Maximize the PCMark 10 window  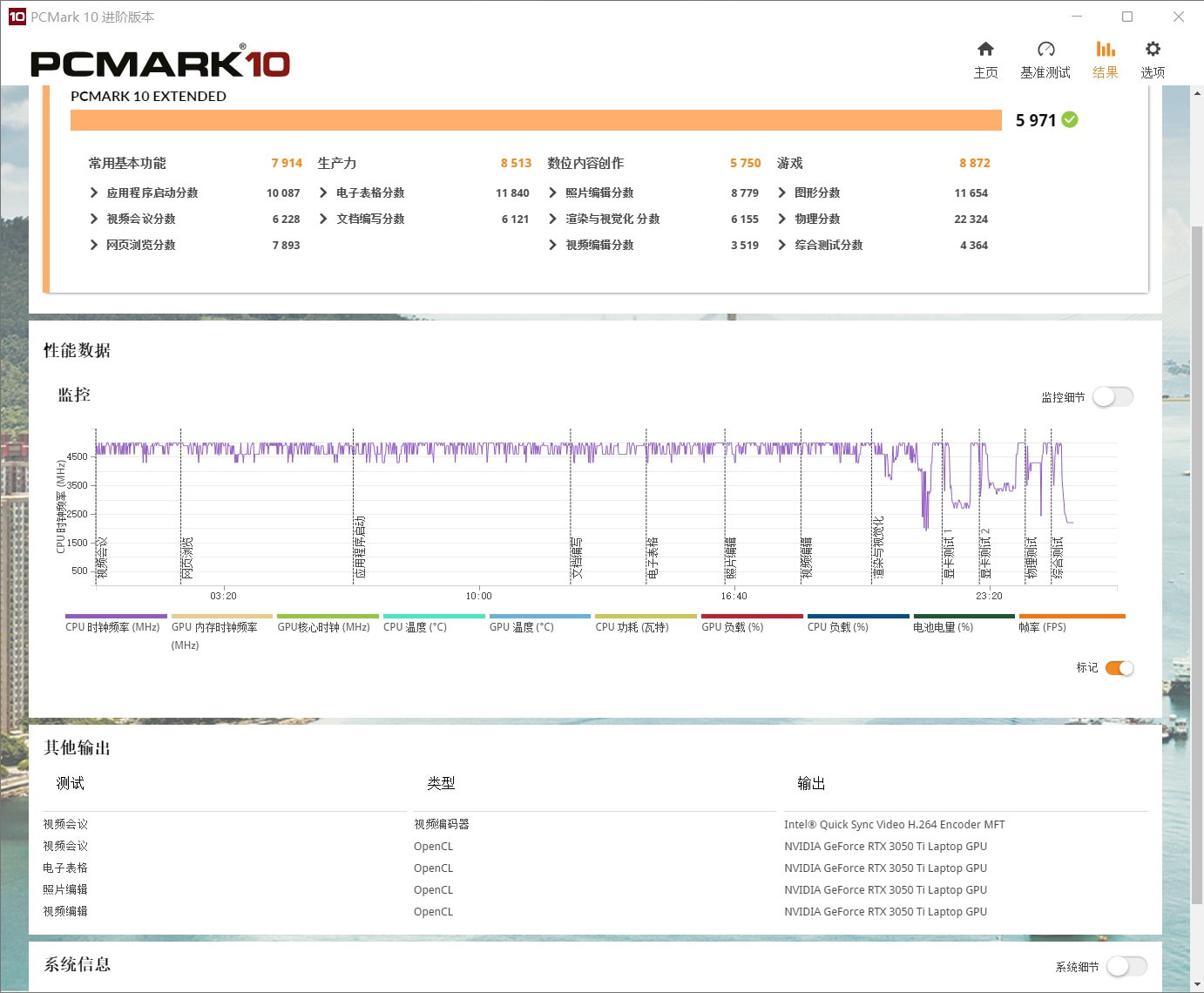(x=1127, y=17)
